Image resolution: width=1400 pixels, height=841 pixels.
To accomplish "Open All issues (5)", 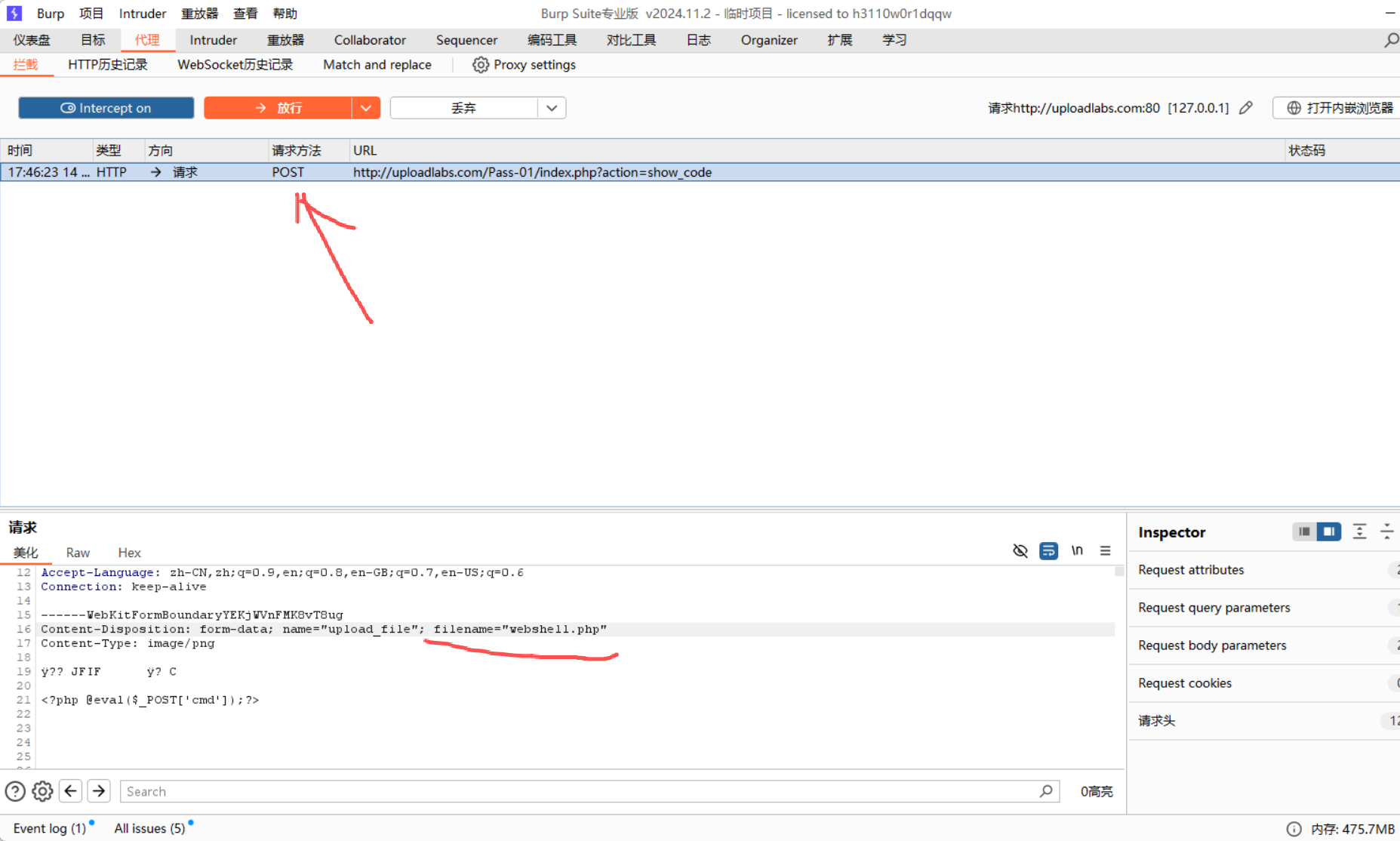I will tap(149, 828).
